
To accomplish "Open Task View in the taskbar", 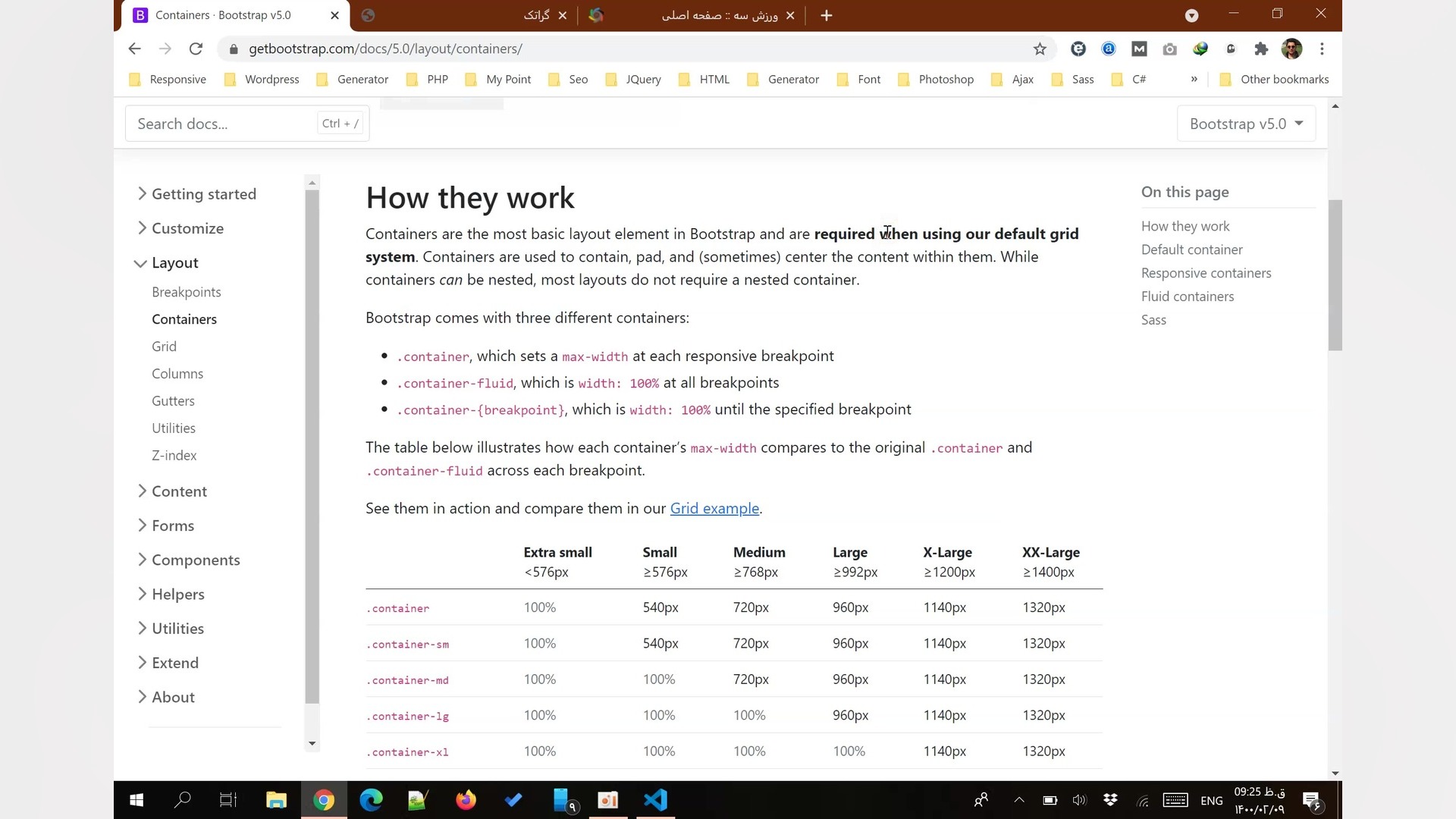I will pos(228,800).
